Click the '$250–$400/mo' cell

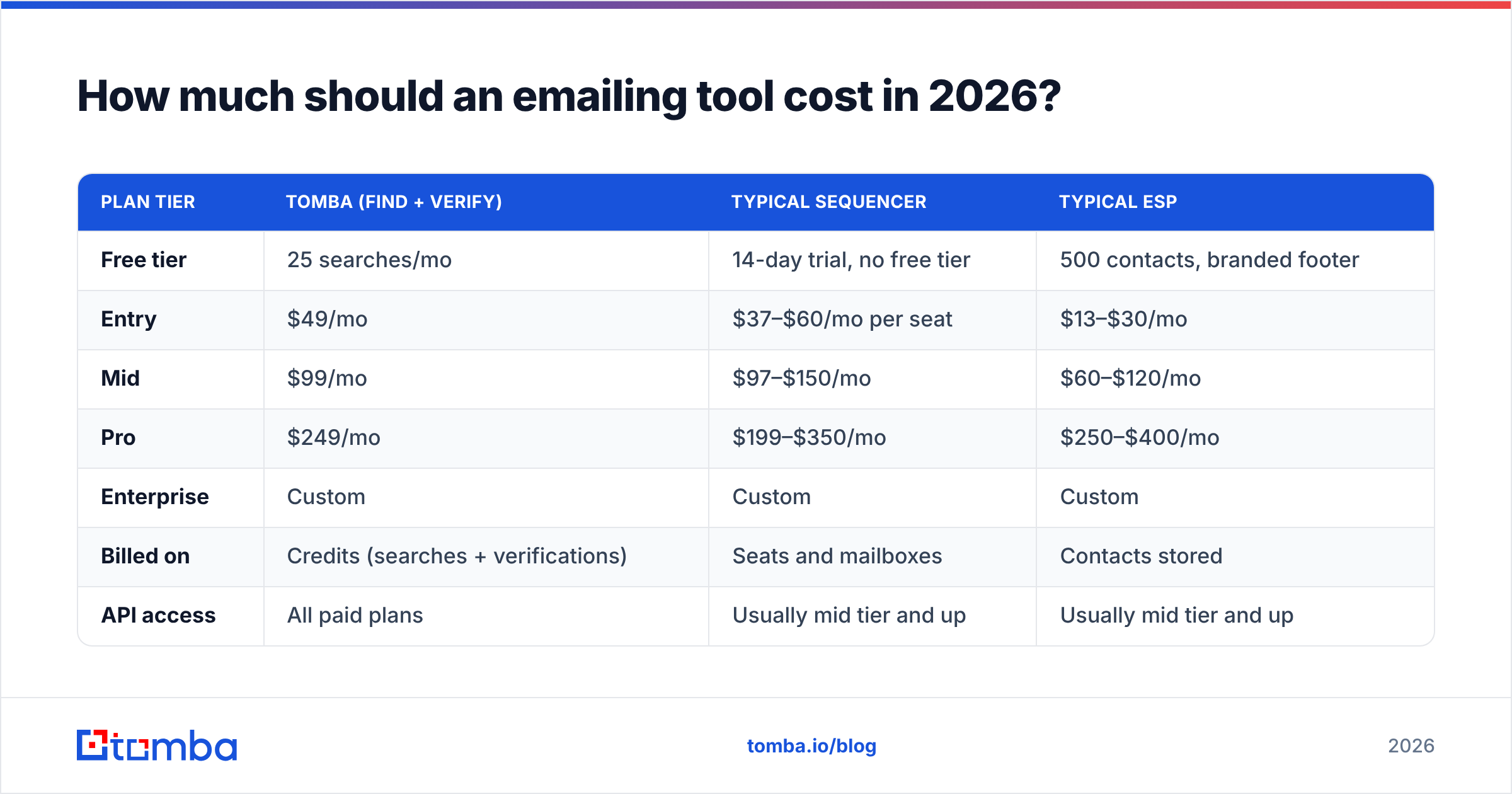tap(1140, 437)
